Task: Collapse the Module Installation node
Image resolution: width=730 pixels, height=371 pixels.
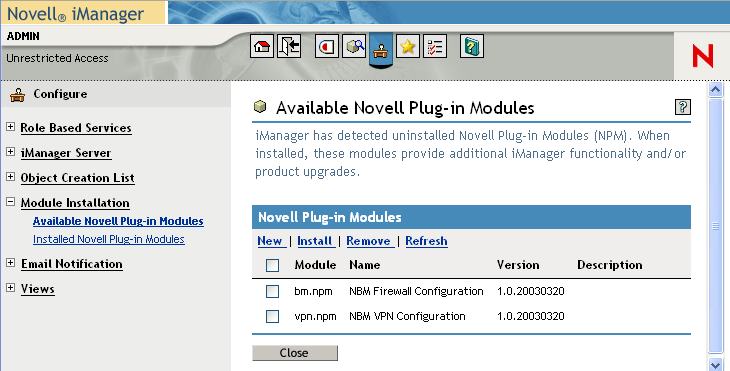Action: [10, 202]
